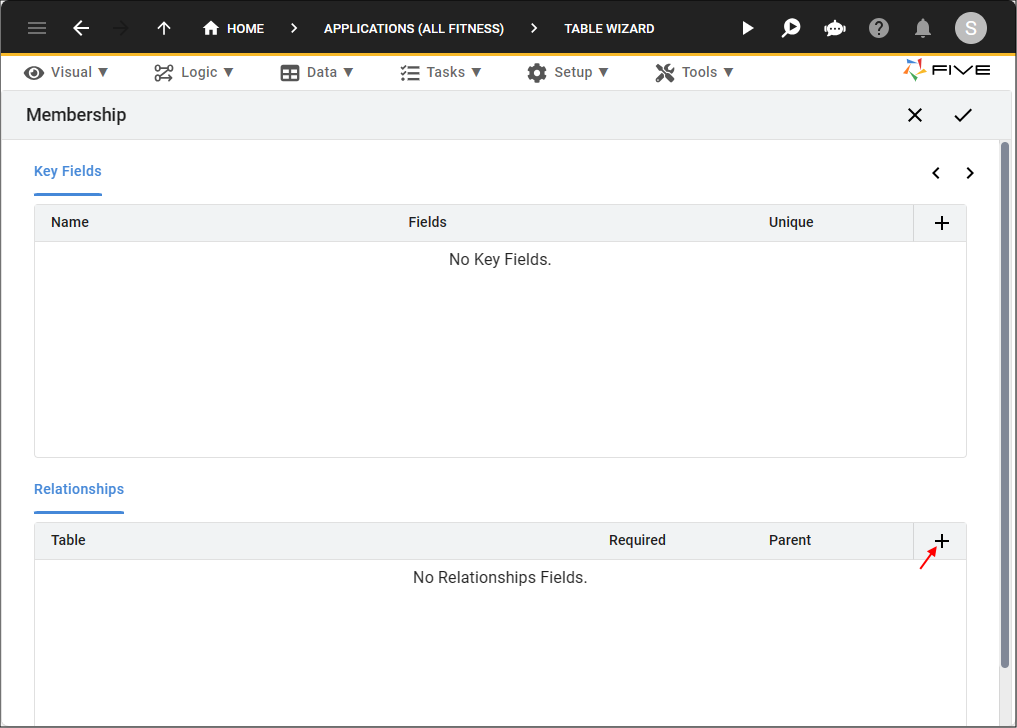The width and height of the screenshot is (1017, 728).
Task: Click the inspect play-bubble icon
Action: click(791, 28)
